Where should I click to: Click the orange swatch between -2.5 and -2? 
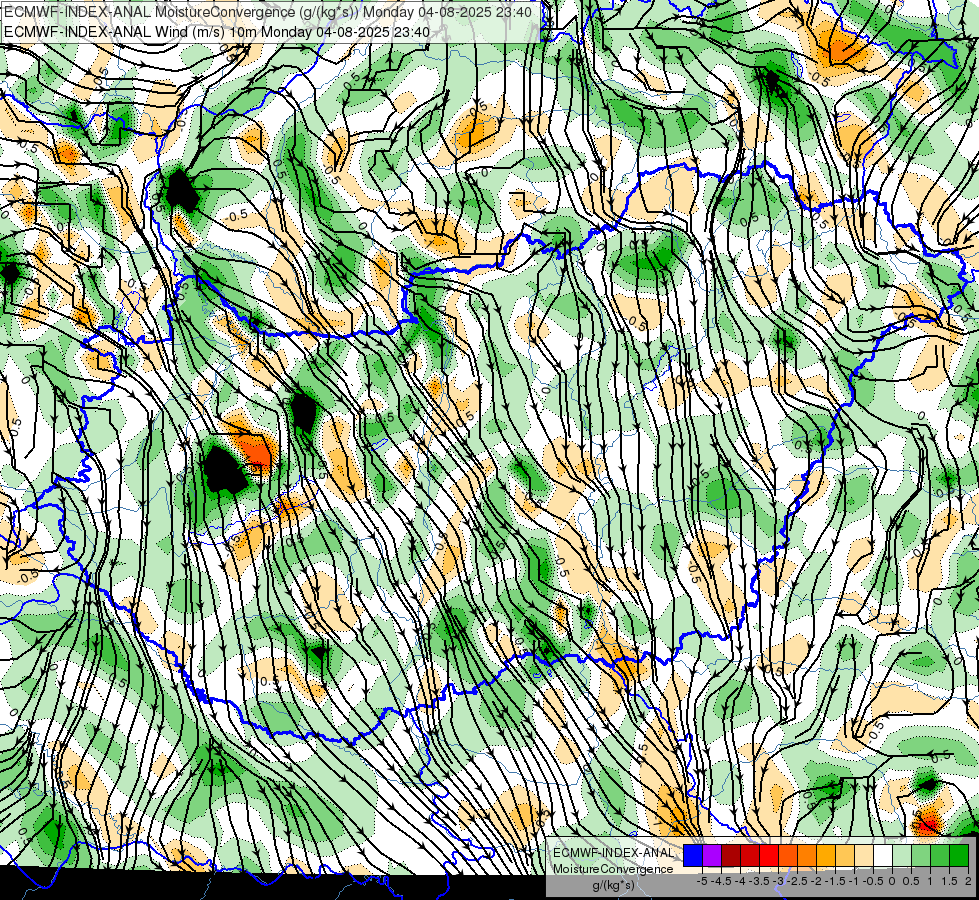[807, 856]
